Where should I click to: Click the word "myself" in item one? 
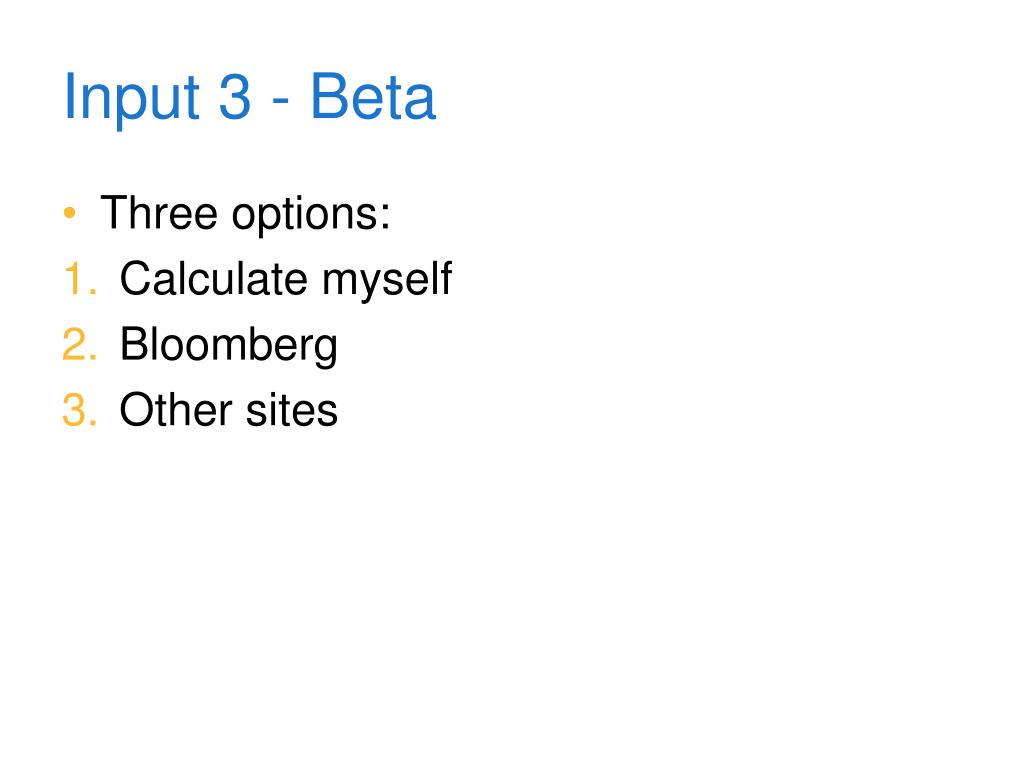click(387, 280)
